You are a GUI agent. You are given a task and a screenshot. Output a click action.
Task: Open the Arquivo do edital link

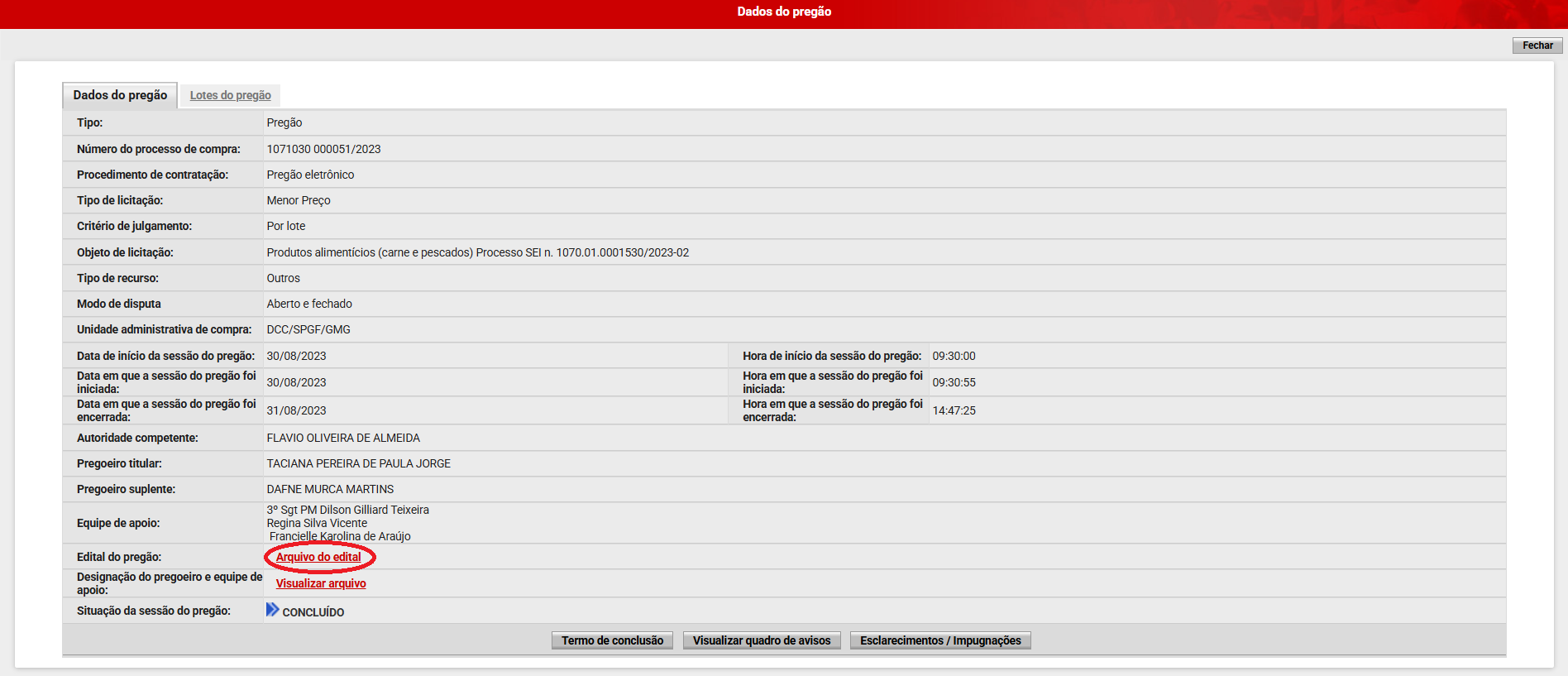[x=318, y=557]
